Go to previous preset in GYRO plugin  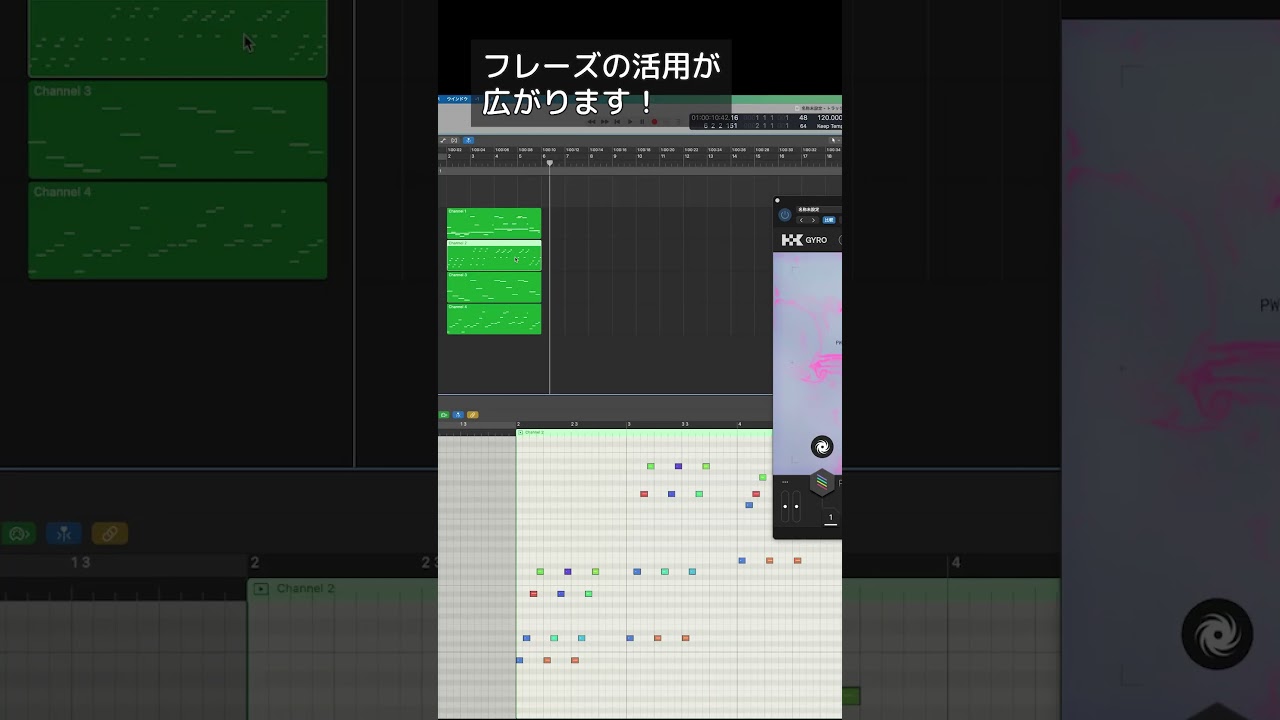(801, 220)
